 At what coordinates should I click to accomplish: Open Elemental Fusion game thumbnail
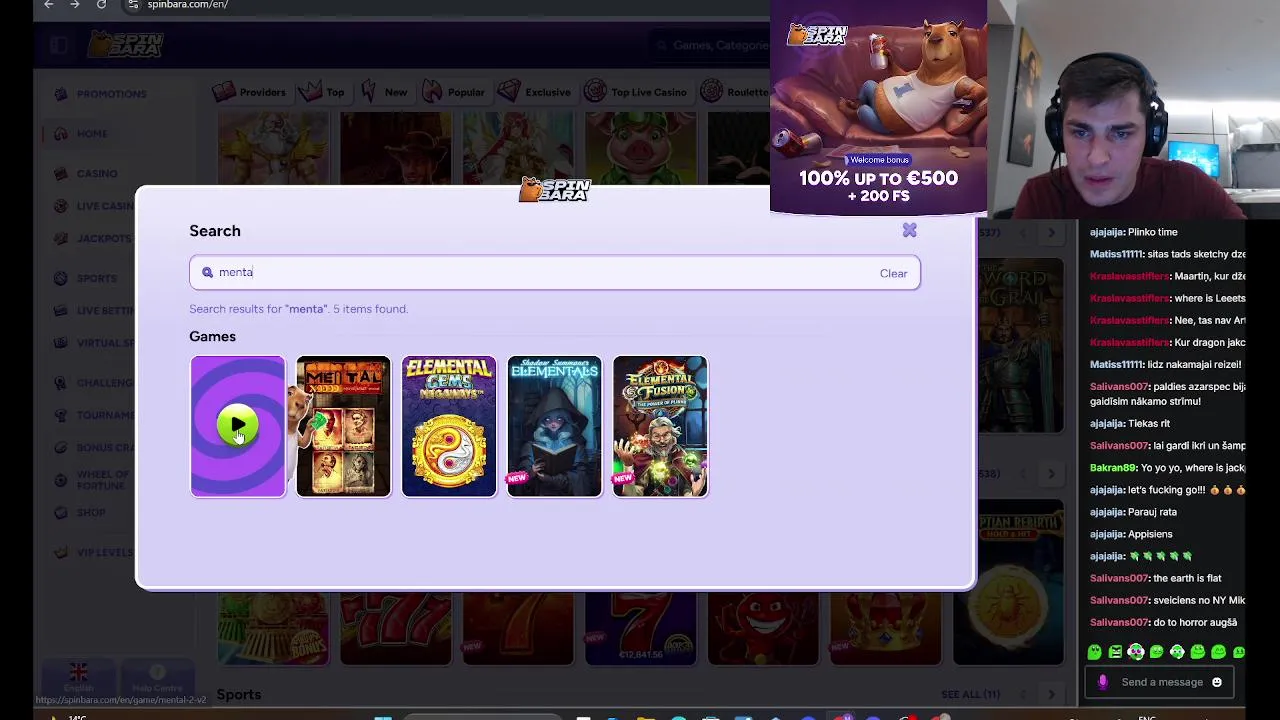tap(660, 426)
